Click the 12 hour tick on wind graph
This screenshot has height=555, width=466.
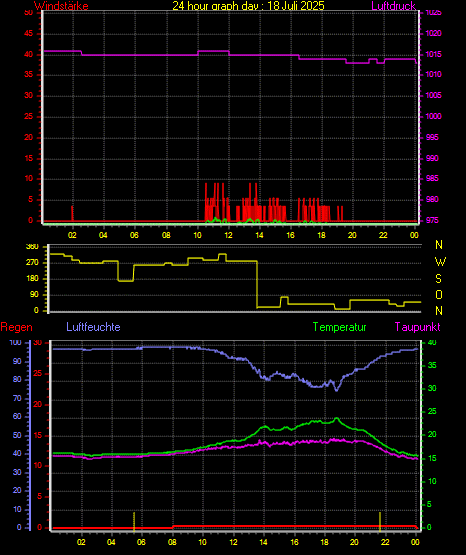tap(228, 235)
